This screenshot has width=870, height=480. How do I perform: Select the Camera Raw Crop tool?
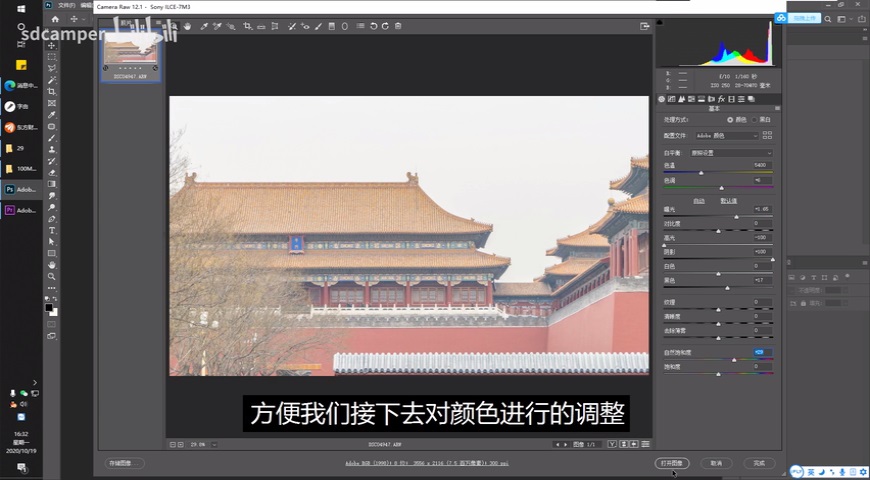[248, 26]
